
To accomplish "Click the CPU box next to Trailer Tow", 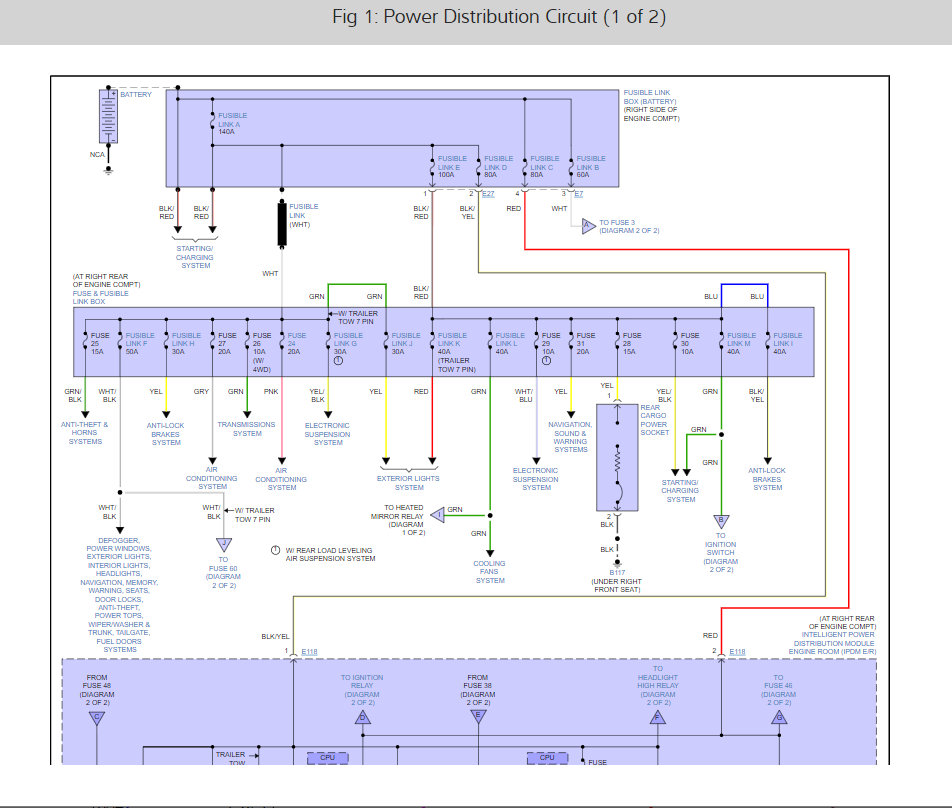I will point(327,757).
